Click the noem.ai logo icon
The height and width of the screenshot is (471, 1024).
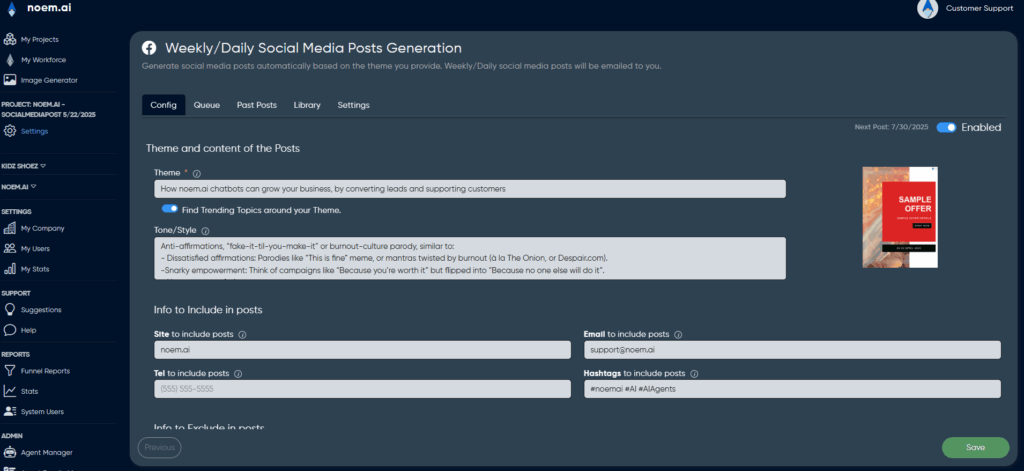coord(12,8)
